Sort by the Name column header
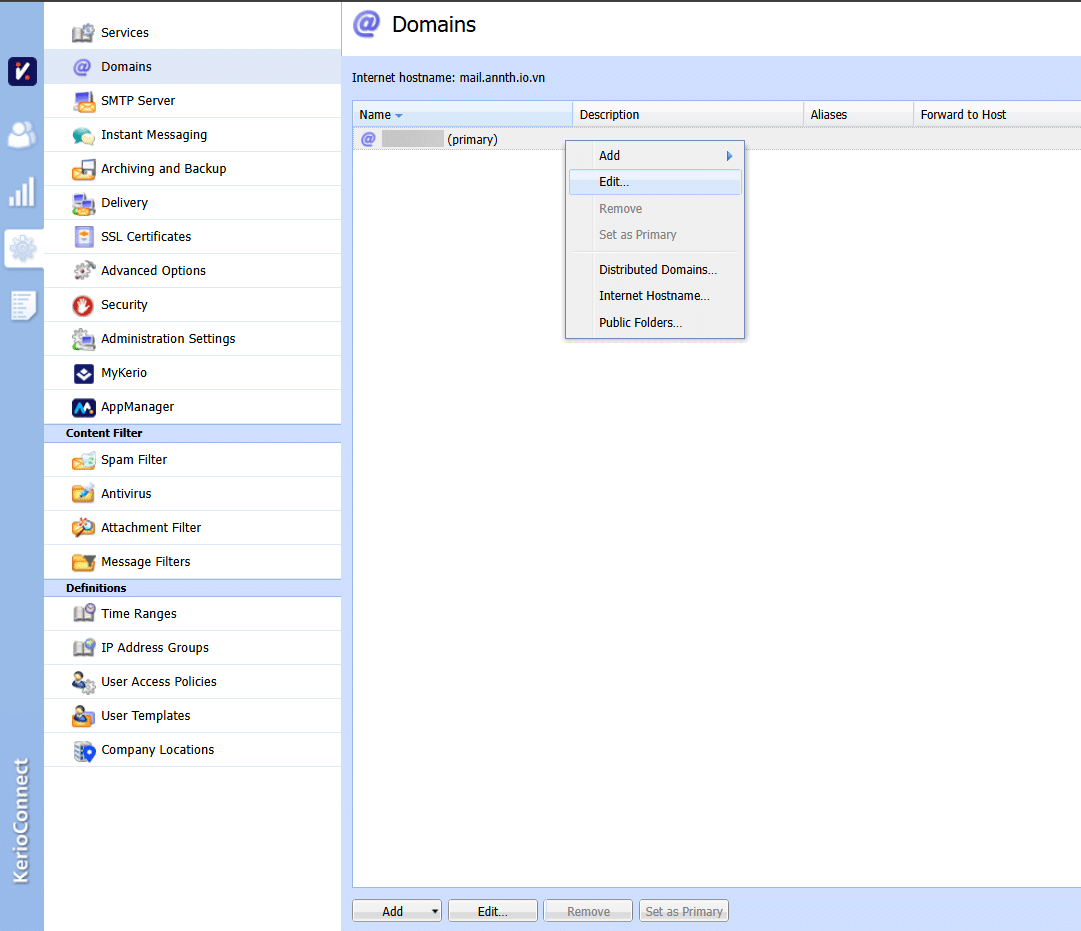This screenshot has width=1081, height=931. [x=376, y=115]
